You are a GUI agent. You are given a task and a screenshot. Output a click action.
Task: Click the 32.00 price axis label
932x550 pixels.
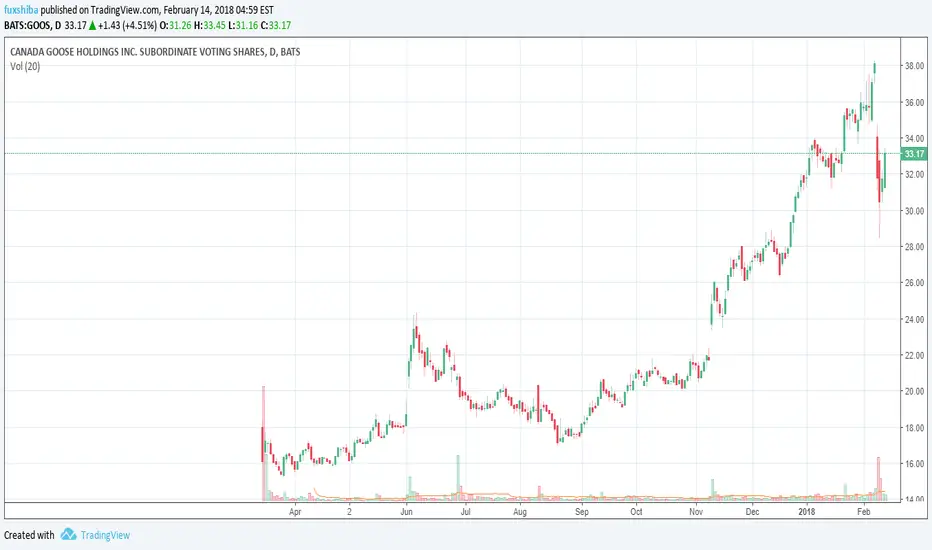[x=914, y=174]
